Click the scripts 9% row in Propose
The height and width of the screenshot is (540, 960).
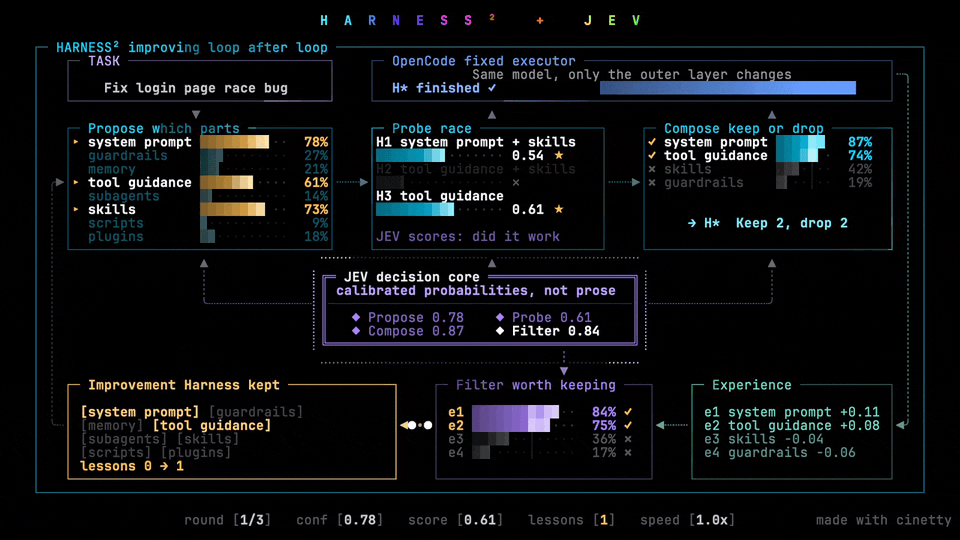208,223
